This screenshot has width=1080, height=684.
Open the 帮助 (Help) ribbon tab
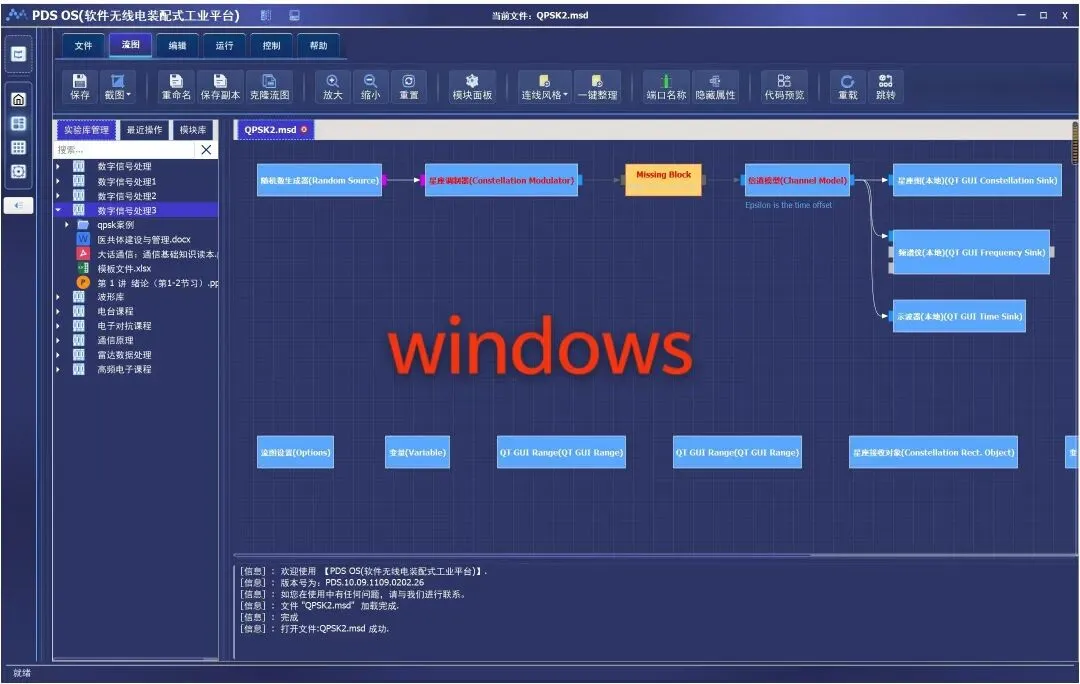pos(318,45)
